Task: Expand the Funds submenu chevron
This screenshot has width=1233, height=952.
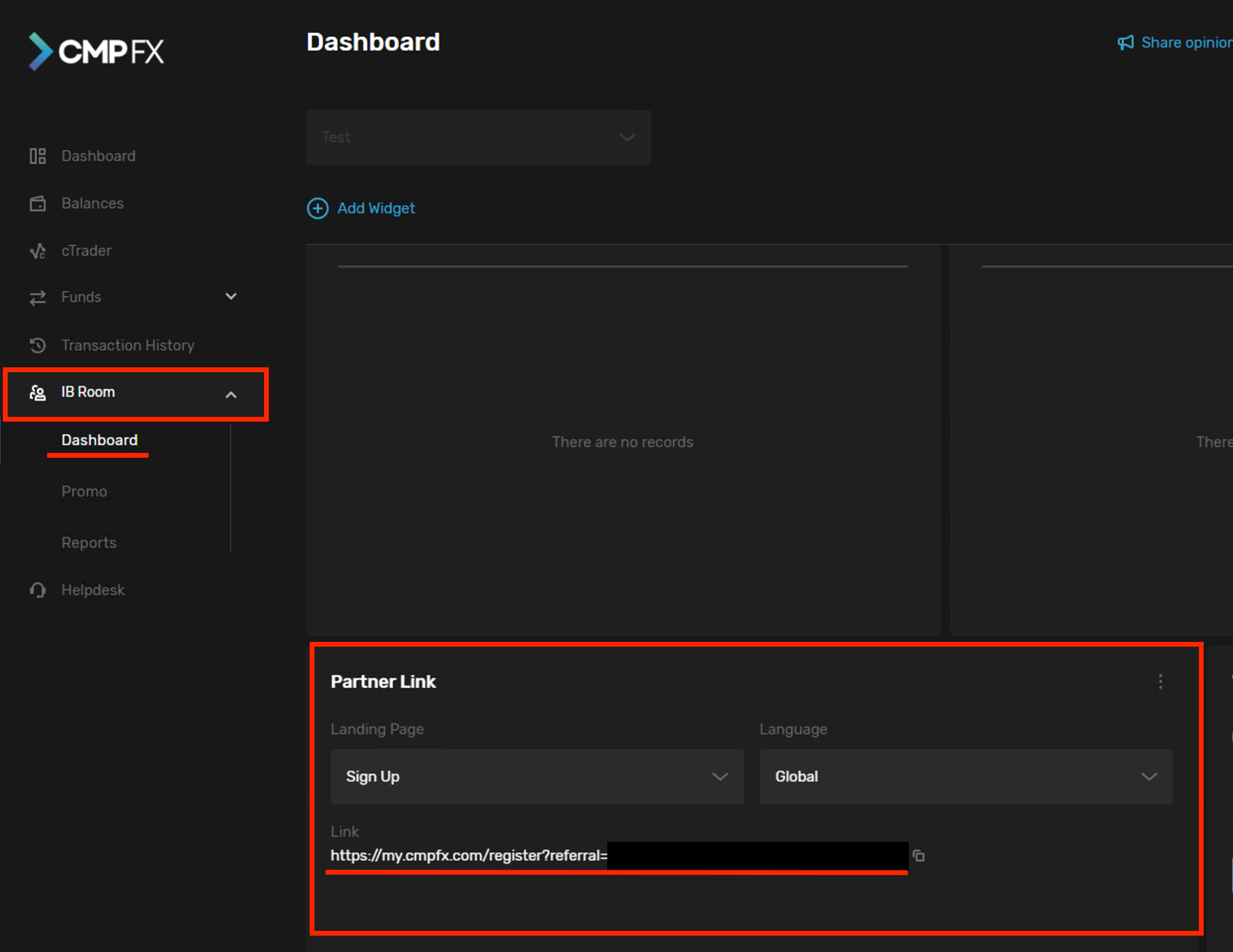Action: (x=231, y=297)
